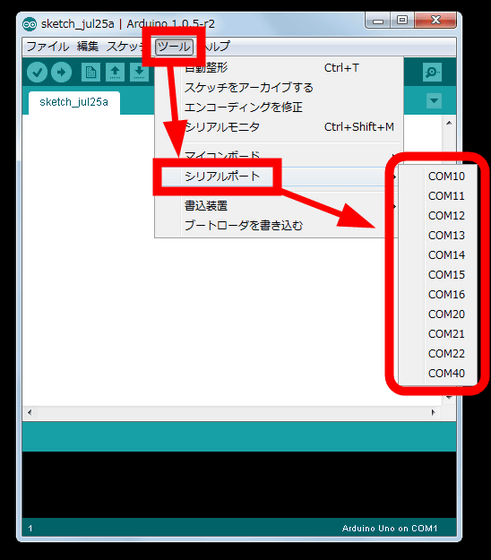Screen dimensions: 491x560
Task: Select serial port COM15
Action: pyautogui.click(x=438, y=275)
